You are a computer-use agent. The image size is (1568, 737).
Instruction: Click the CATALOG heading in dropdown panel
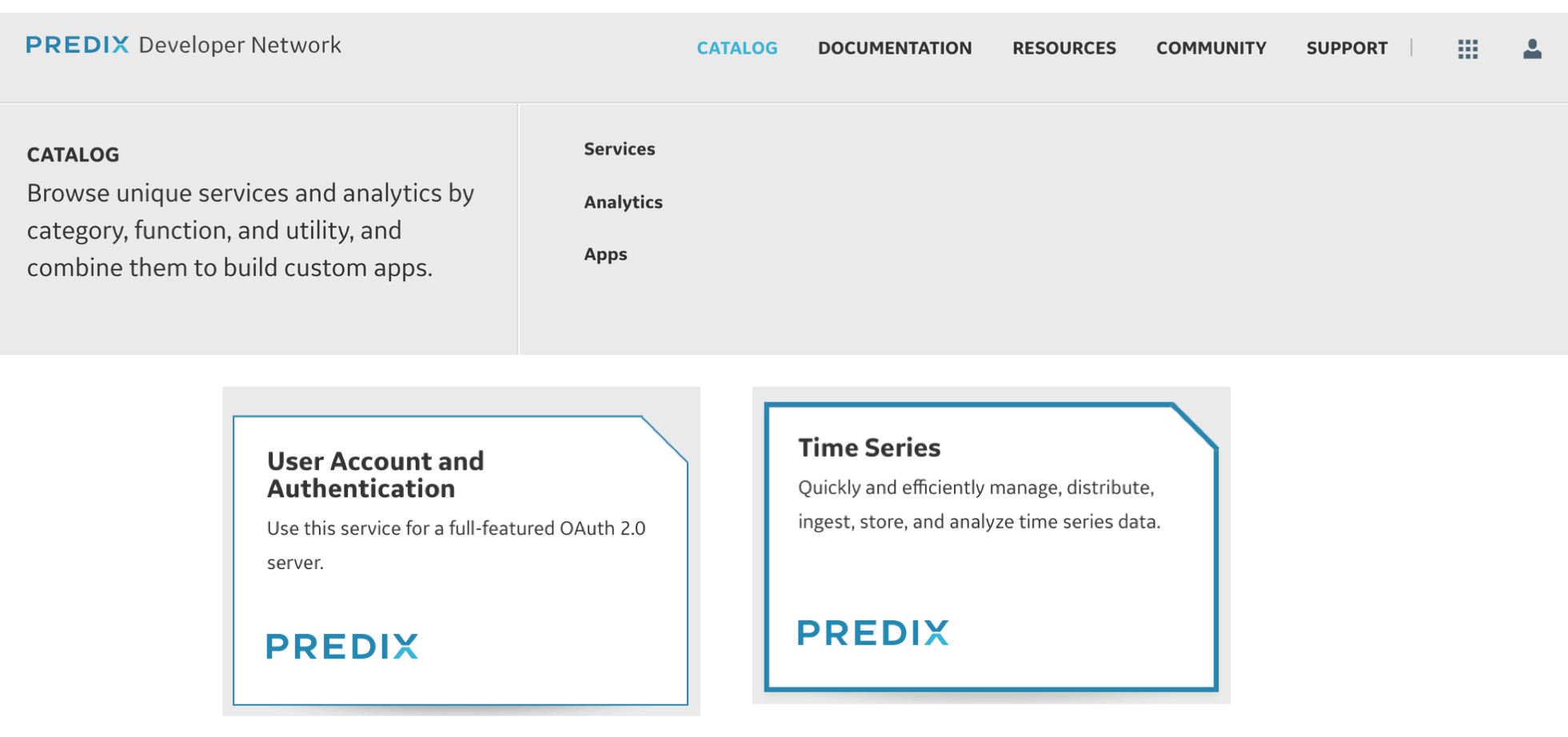[x=73, y=154]
